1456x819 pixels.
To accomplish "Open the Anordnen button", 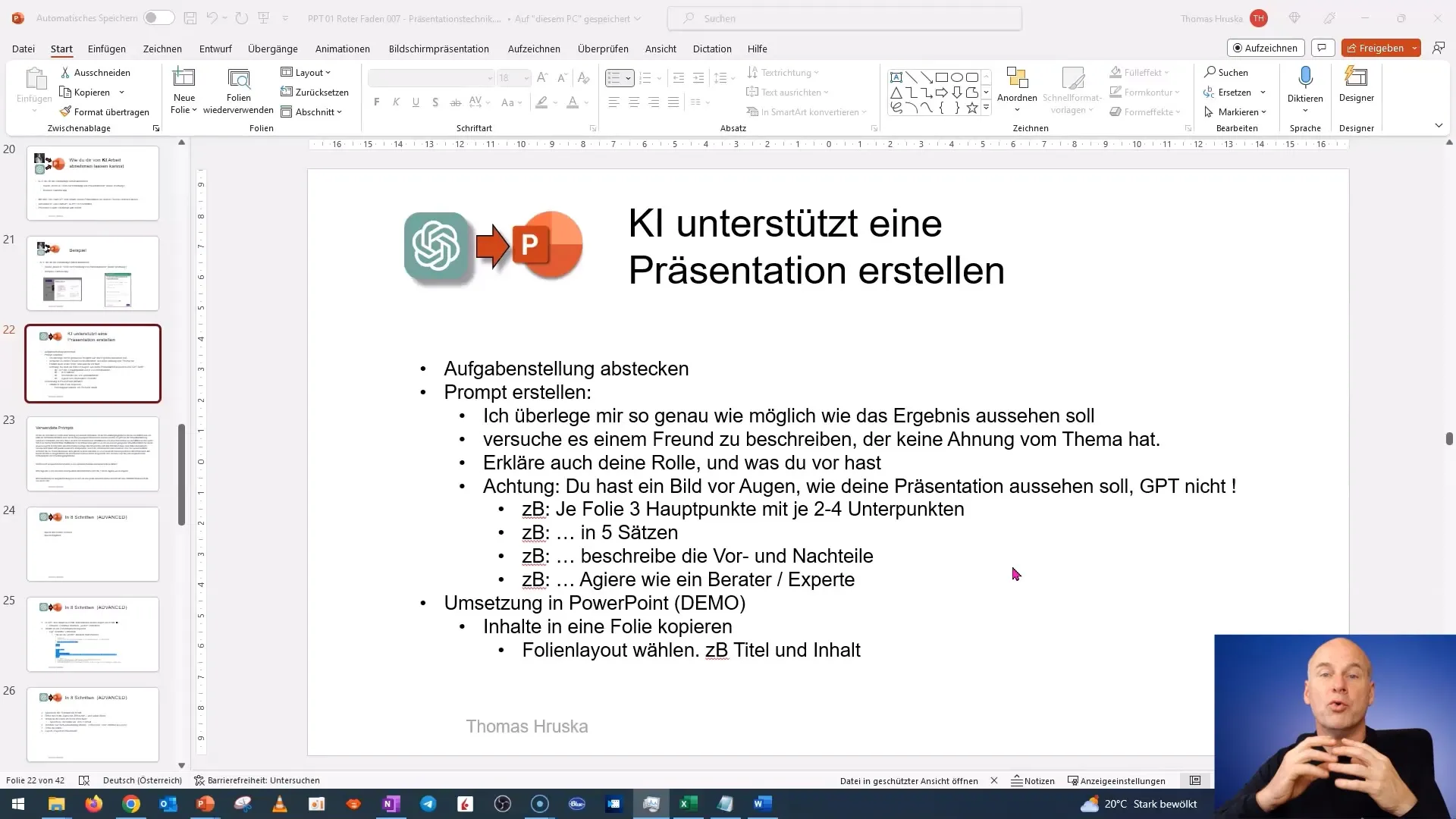I will point(1017,90).
